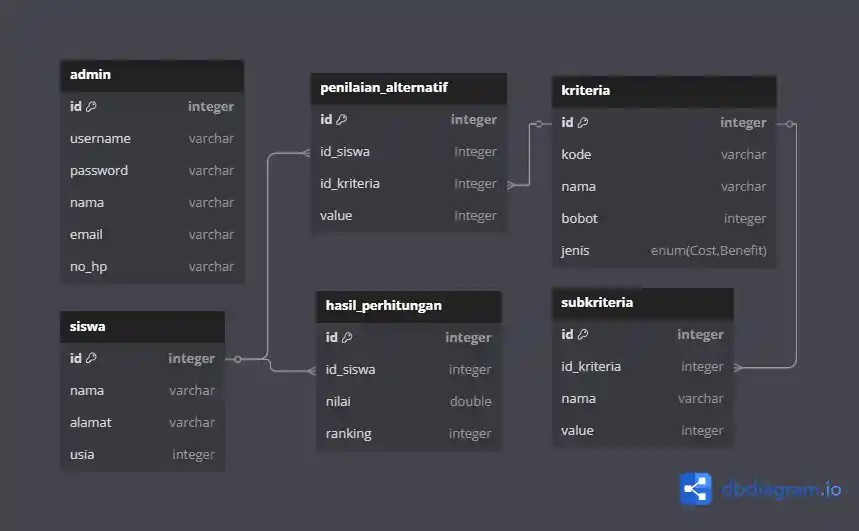859x531 pixels.
Task: Select the hasil_perhitungan table header
Action: [408, 306]
